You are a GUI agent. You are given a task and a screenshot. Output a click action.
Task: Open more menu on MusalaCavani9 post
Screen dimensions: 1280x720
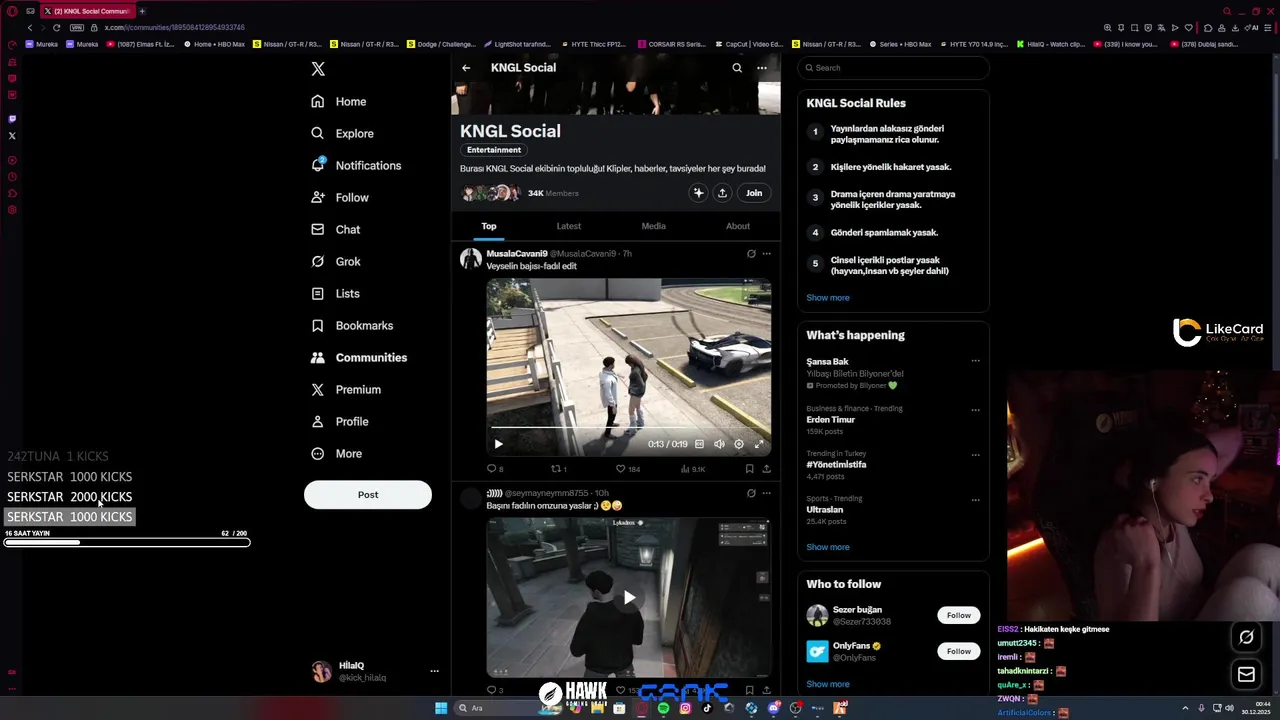pyautogui.click(x=767, y=254)
